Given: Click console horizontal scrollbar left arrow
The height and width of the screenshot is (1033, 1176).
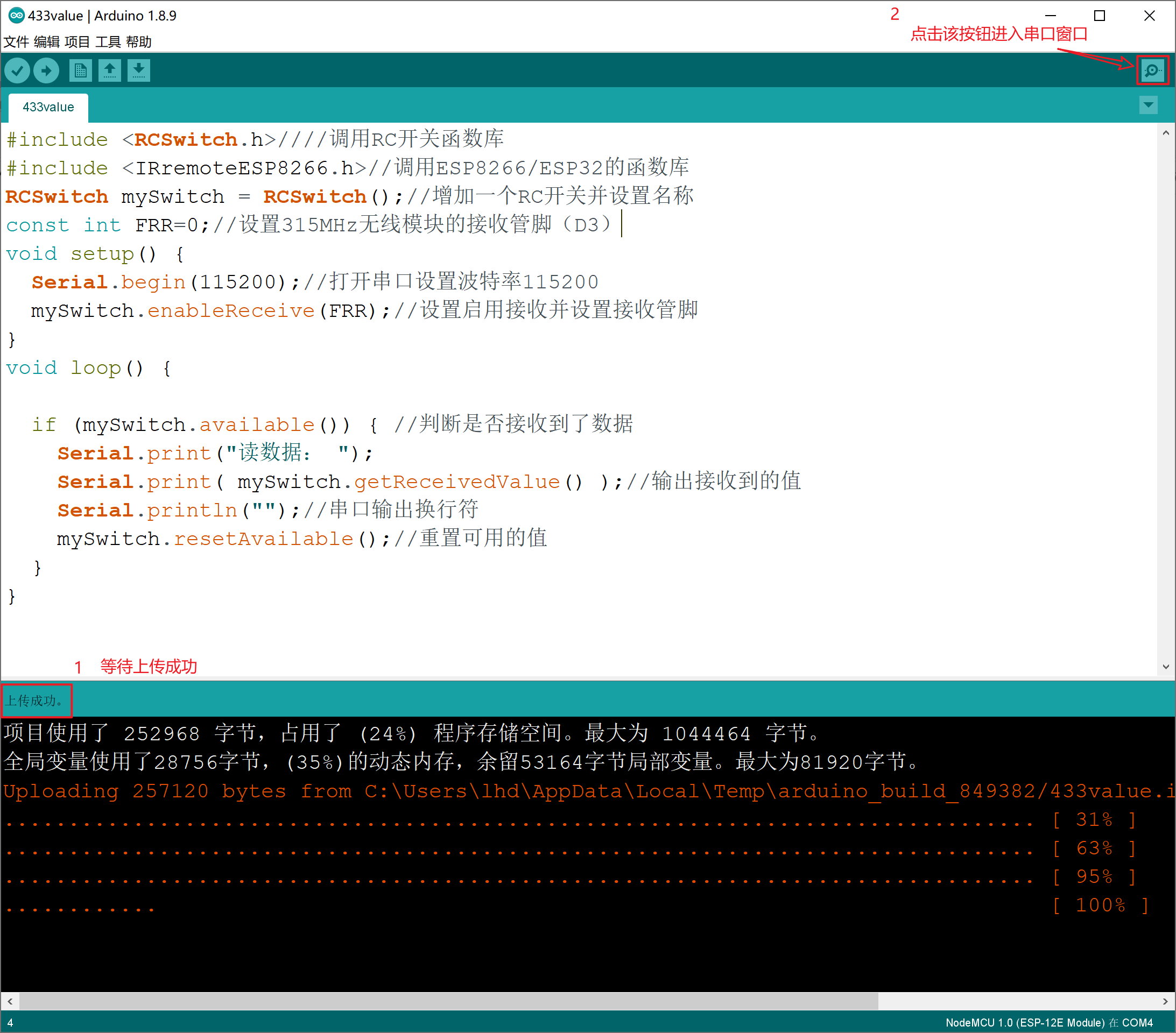Looking at the screenshot, I should 10,1001.
